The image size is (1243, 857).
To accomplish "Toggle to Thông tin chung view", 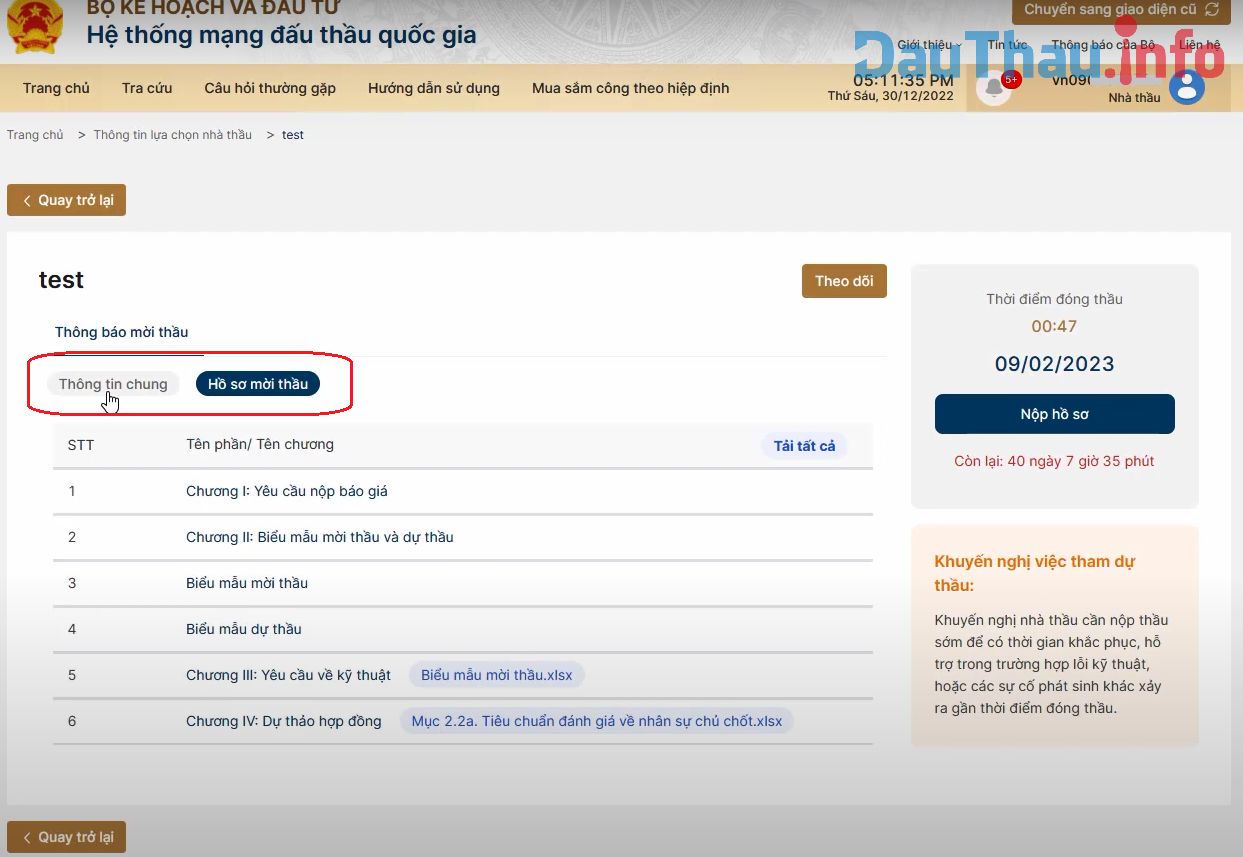I will (x=113, y=383).
